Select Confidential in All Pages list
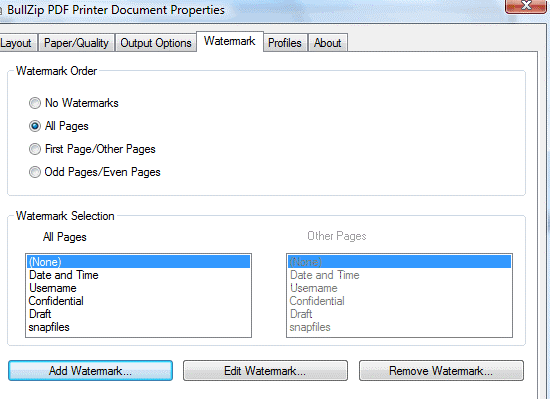Image resolution: width=550 pixels, height=399 pixels. (139, 301)
